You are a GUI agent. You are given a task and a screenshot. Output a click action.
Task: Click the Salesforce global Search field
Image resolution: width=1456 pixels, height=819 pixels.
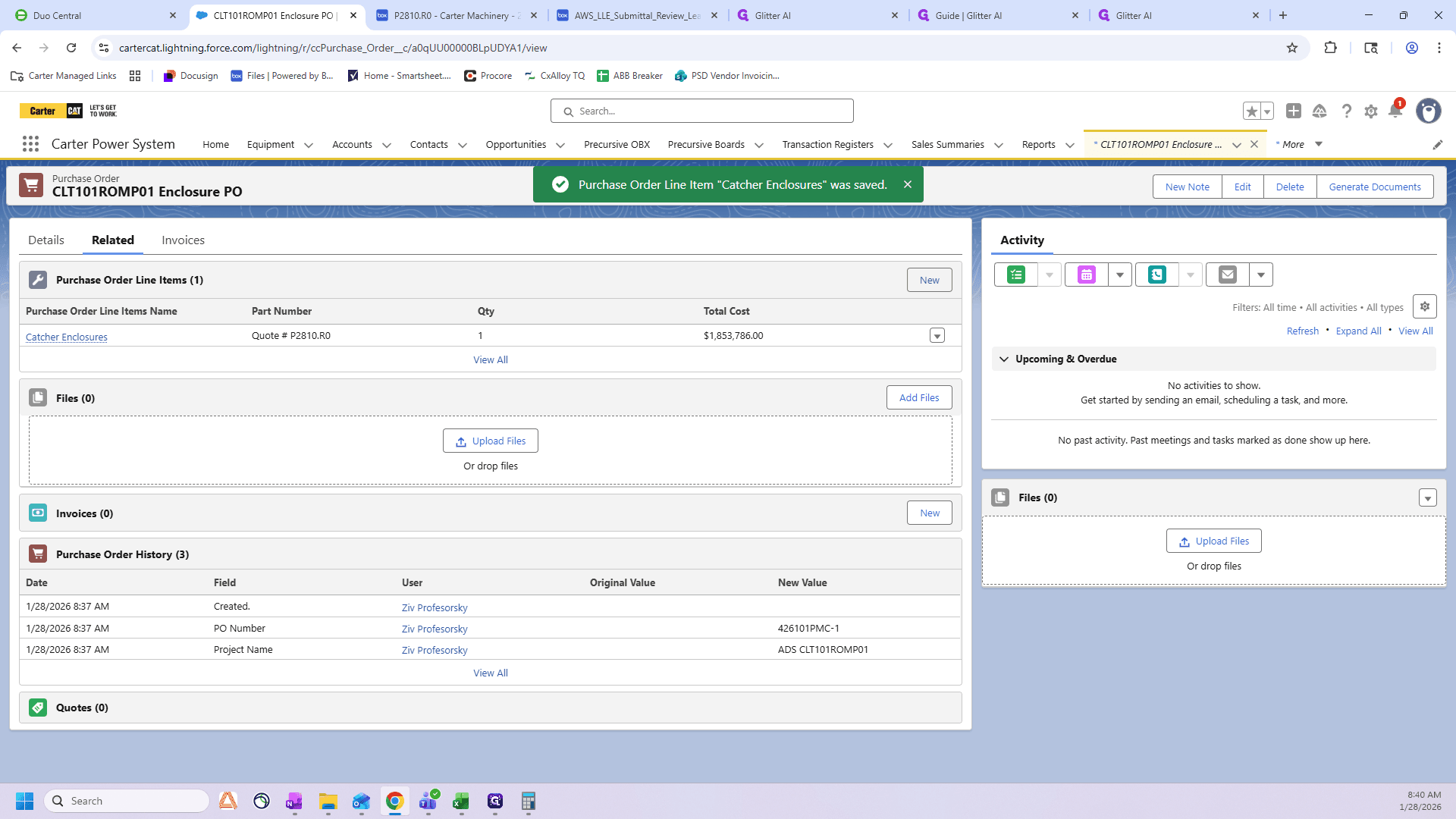702,111
